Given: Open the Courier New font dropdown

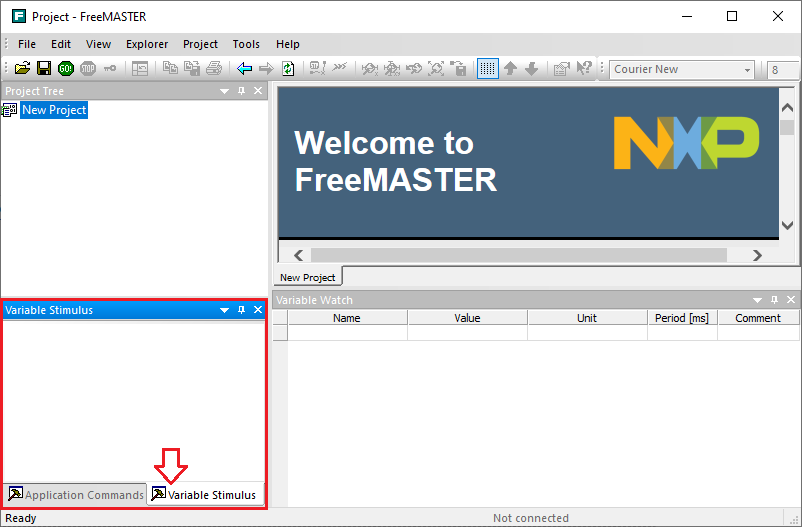Looking at the screenshot, I should click(x=747, y=70).
